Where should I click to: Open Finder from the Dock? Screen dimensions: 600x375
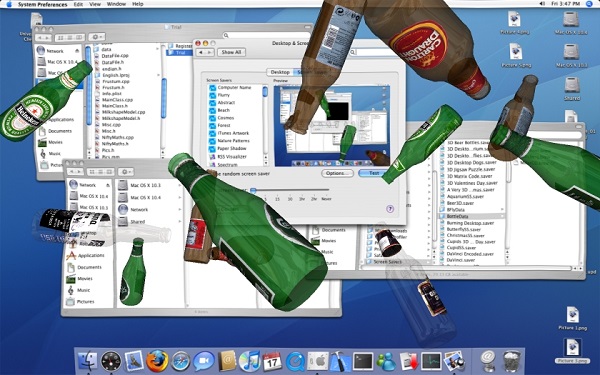pos(88,361)
